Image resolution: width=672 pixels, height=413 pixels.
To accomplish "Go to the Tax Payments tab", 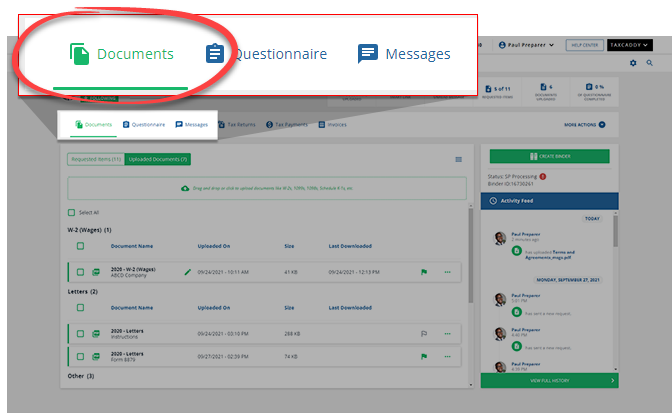I will coord(287,125).
